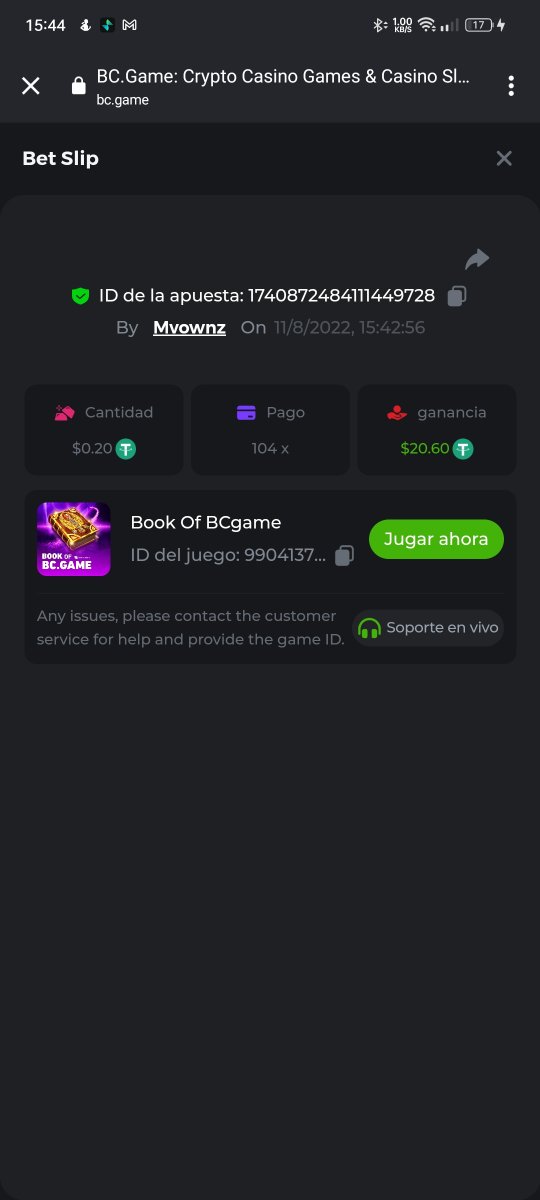Viewport: 540px width, 1200px height.
Task: Share this bet slip via arrow icon
Action: click(x=477, y=260)
